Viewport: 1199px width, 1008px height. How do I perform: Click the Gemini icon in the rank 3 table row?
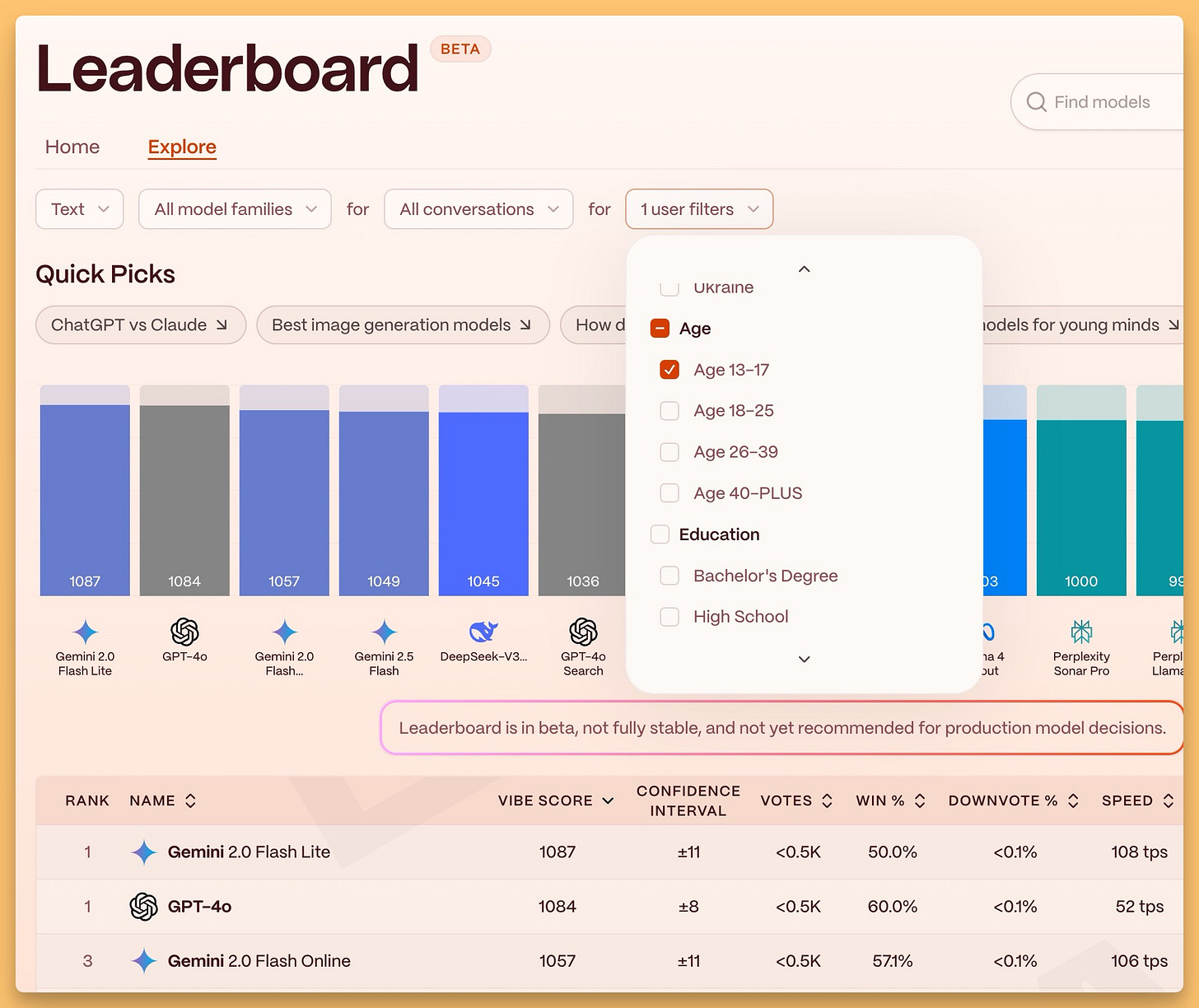pos(143,961)
